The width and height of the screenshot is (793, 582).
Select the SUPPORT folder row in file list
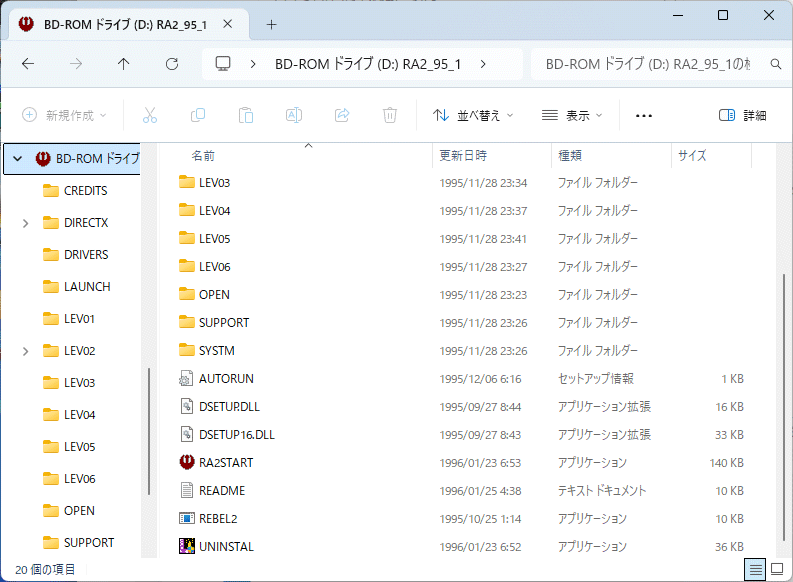462,322
